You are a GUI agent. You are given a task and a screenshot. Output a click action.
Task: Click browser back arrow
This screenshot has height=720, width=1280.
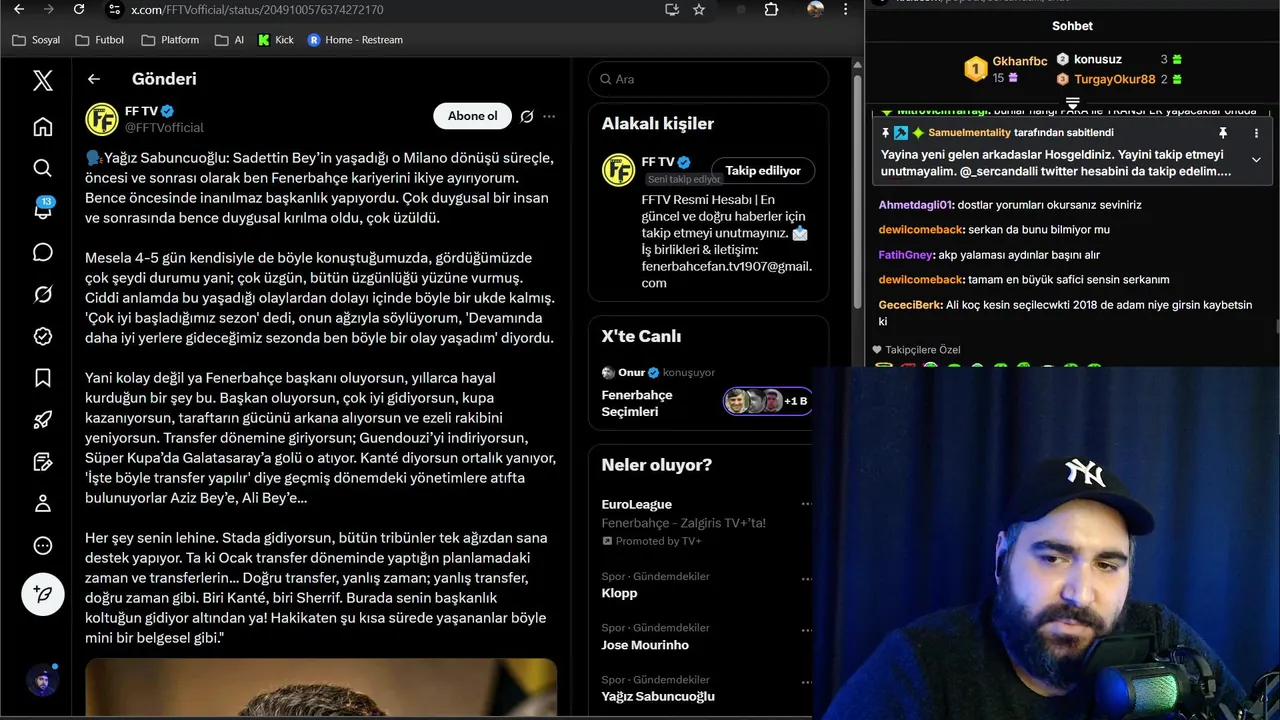tap(19, 9)
